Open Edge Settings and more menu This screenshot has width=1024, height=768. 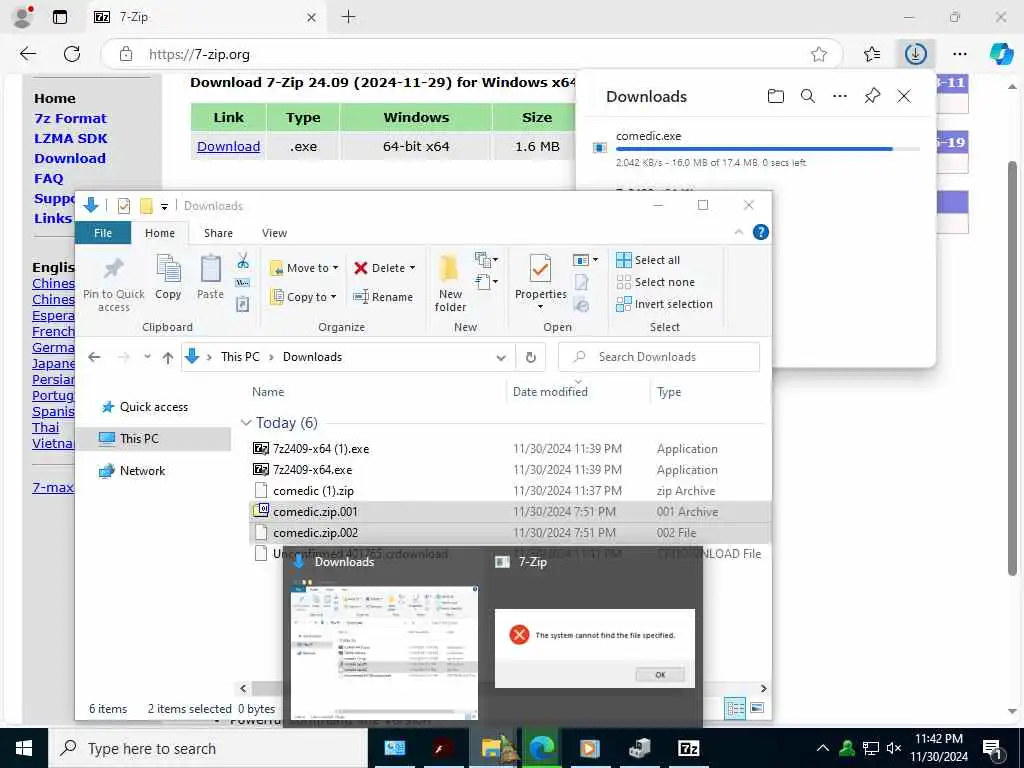pos(959,54)
